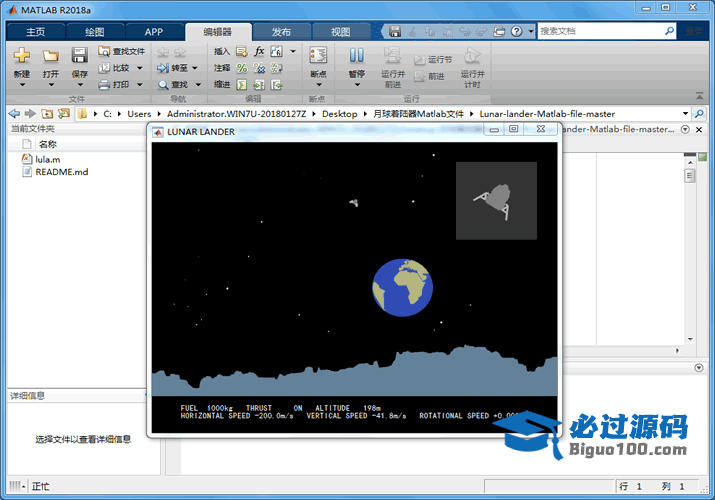Click the Earth in the Lunar Lander figure

(402, 288)
